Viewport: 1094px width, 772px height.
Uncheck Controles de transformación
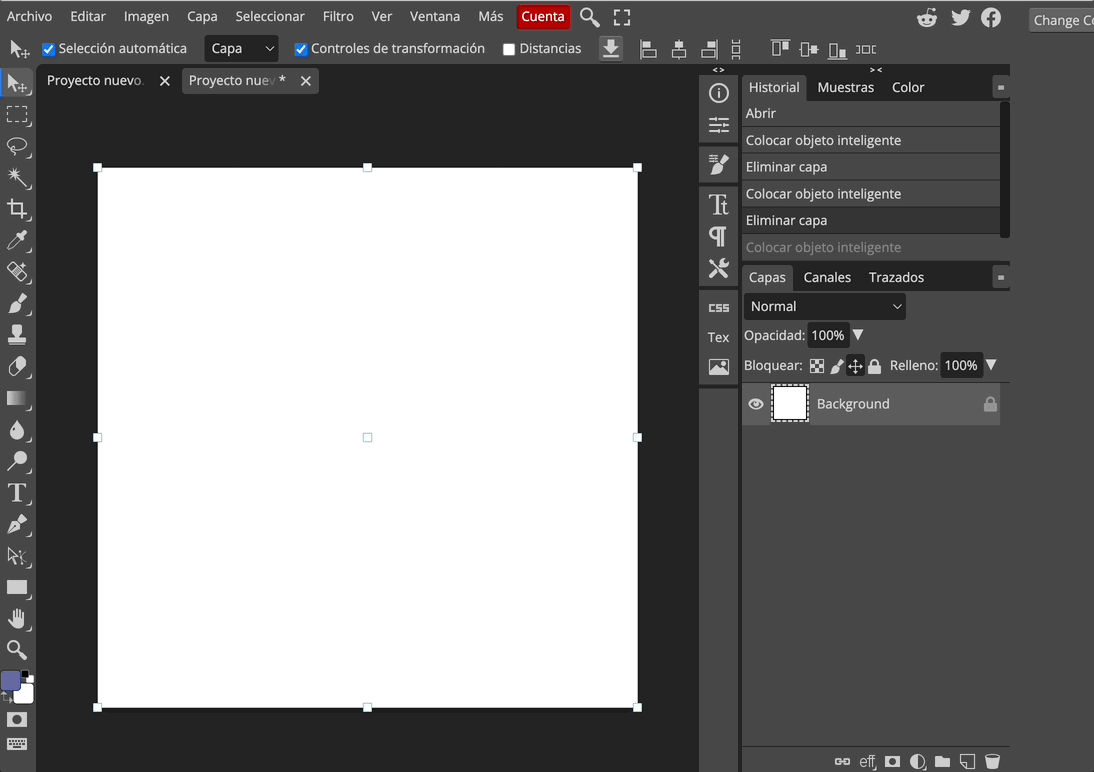click(301, 48)
